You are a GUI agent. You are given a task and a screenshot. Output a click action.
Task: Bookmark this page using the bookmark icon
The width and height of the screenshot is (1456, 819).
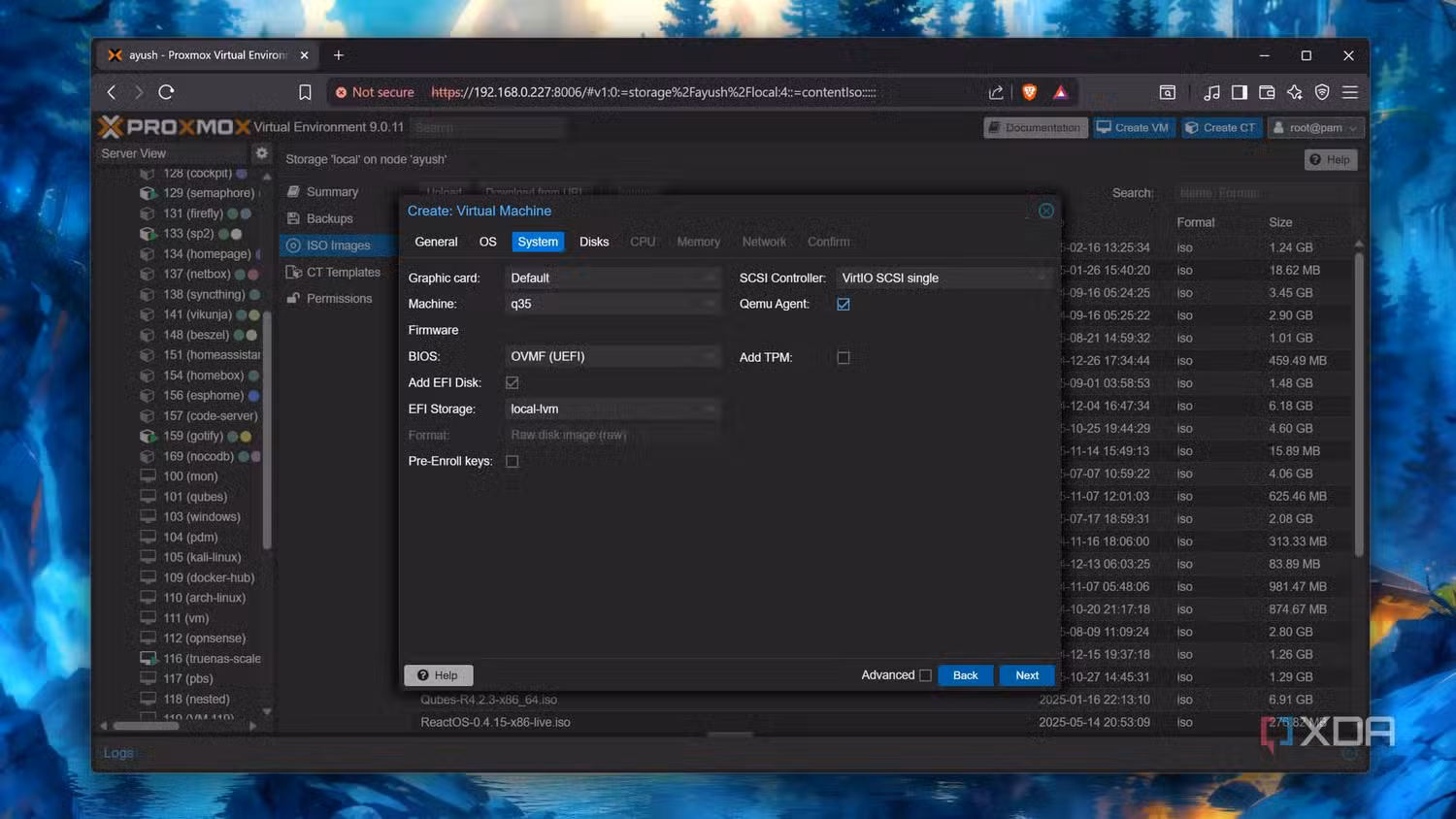305,92
